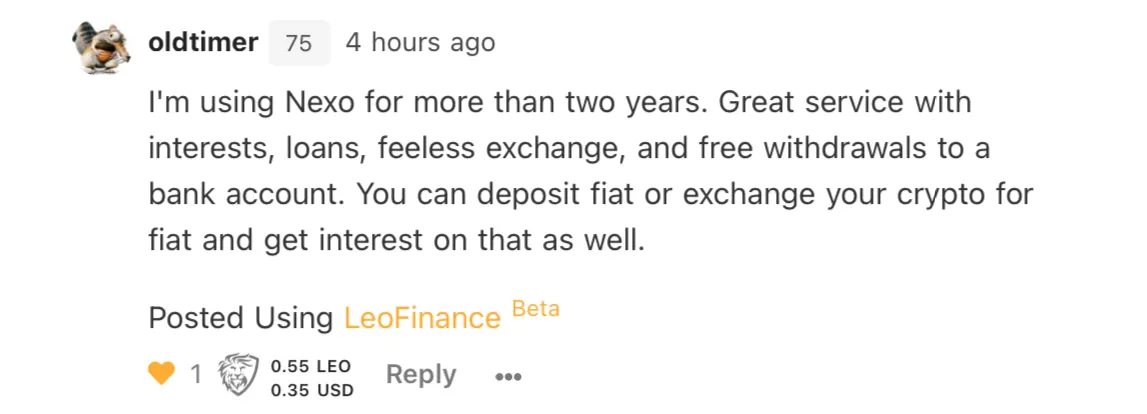This screenshot has height=414, width=1147.
Task: Upvote the comment with the orange heart
Action: (162, 374)
